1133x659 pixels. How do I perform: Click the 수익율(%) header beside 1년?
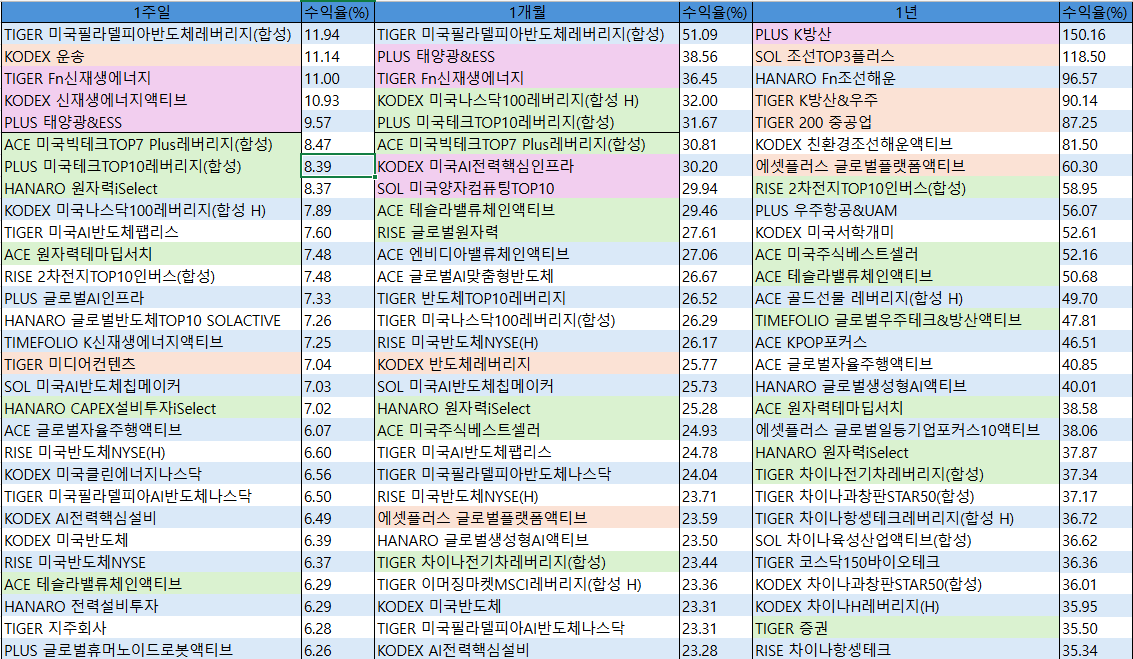pyautogui.click(x=1096, y=12)
